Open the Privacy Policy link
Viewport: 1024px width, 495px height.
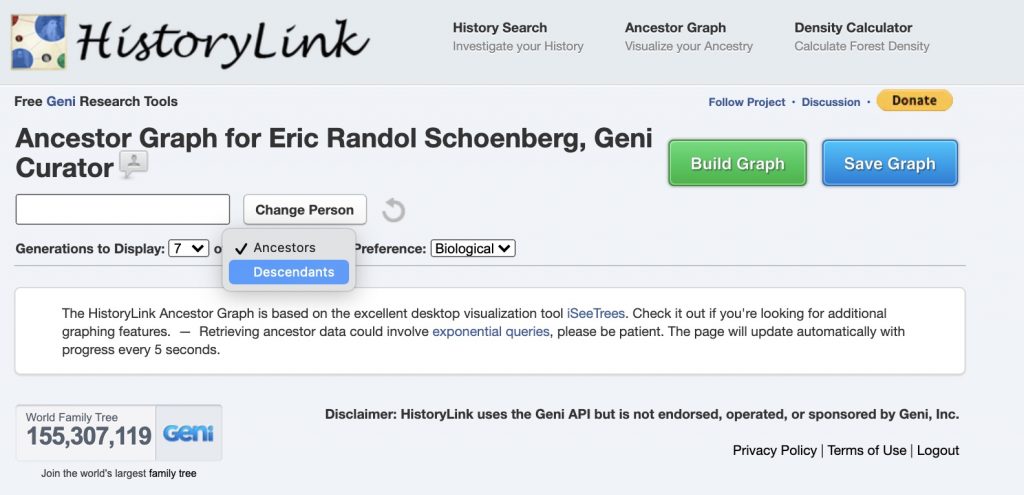775,451
